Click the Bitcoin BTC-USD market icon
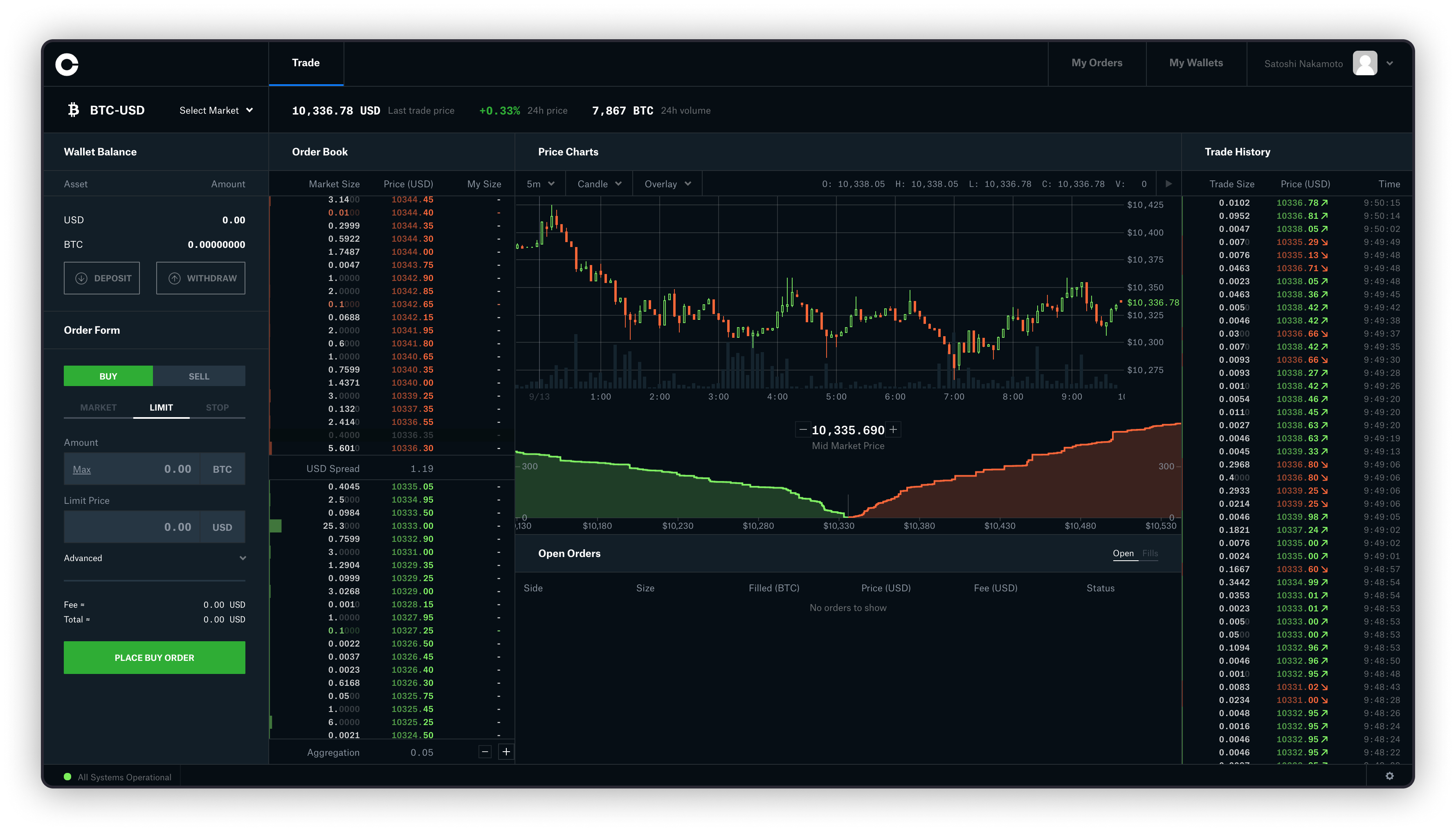This screenshot has width=1456, height=831. 72,110
